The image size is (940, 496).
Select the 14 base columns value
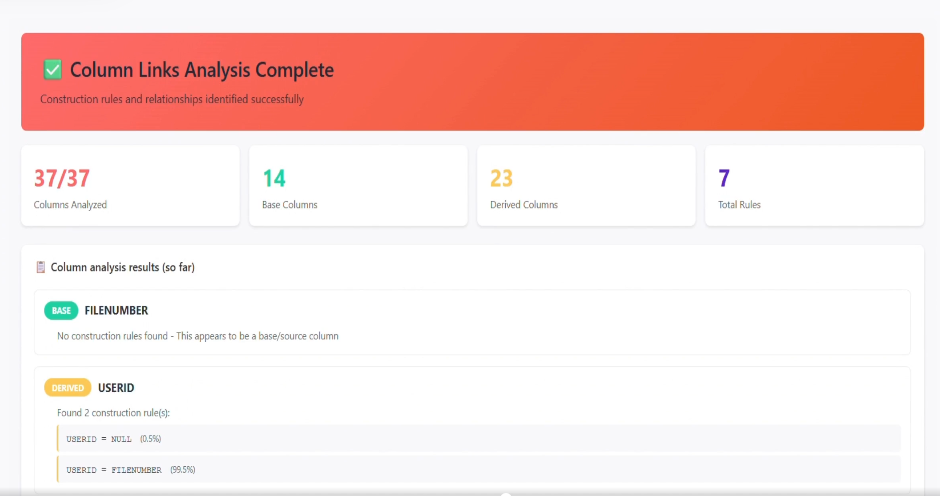coord(274,178)
